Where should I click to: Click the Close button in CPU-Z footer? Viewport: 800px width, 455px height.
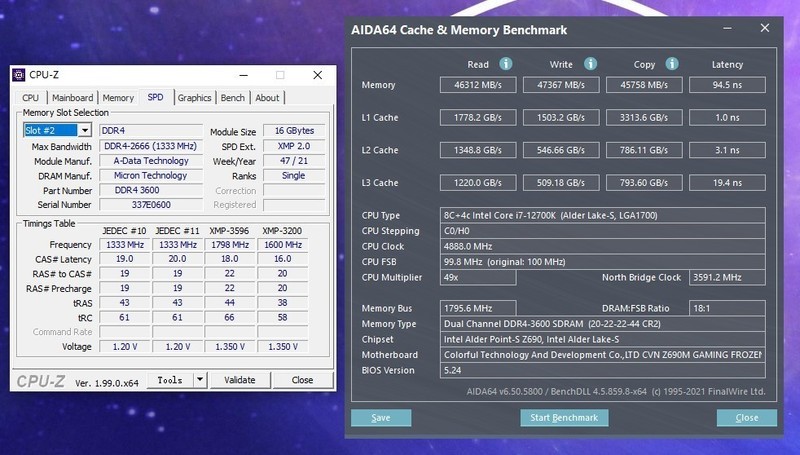tap(303, 380)
